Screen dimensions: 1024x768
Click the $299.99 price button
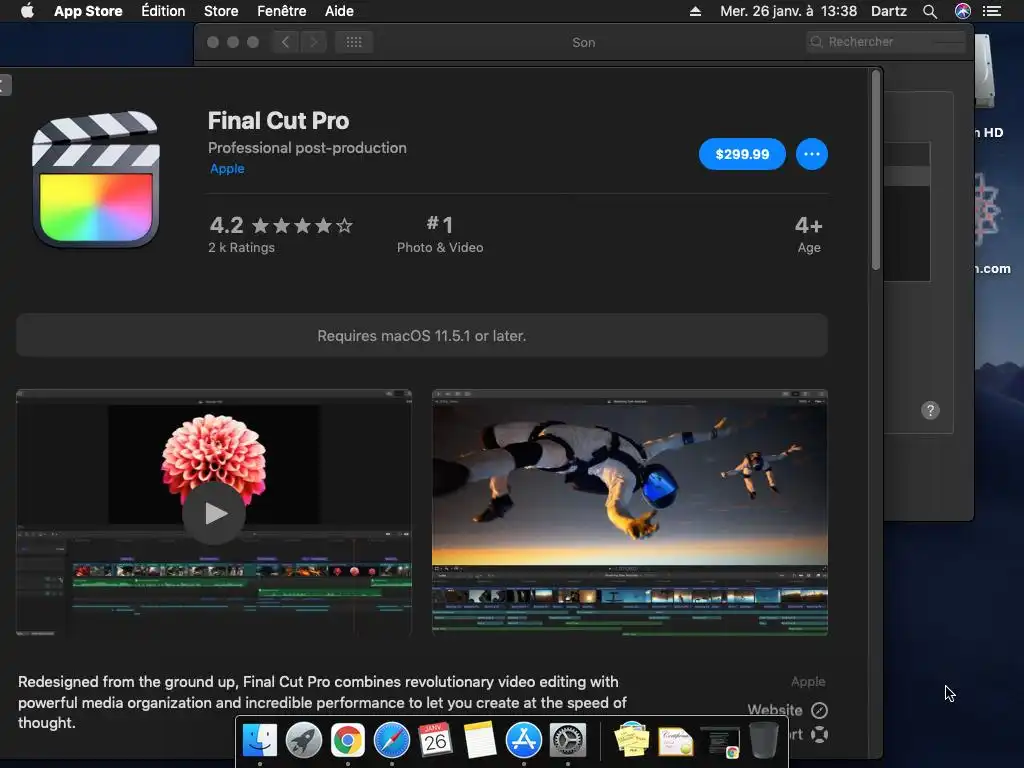pos(742,154)
